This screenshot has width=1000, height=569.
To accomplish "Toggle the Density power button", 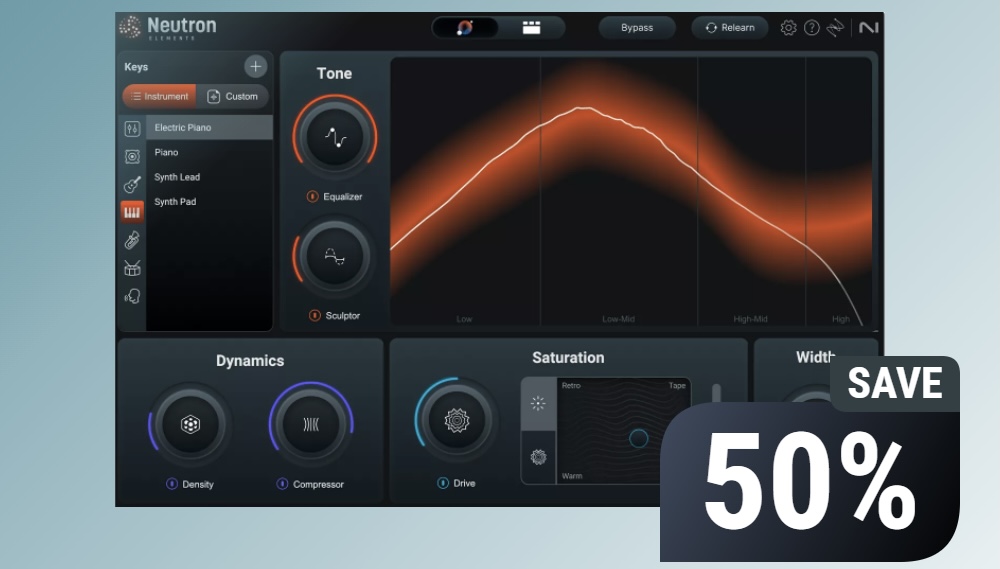I will 172,484.
